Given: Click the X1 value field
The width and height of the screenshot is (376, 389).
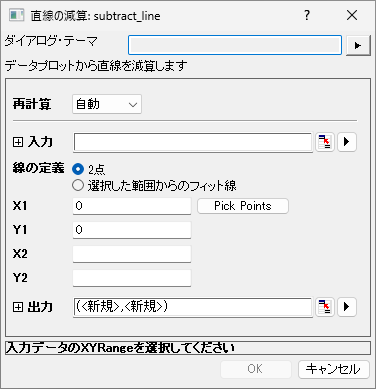Looking at the screenshot, I should (x=132, y=206).
